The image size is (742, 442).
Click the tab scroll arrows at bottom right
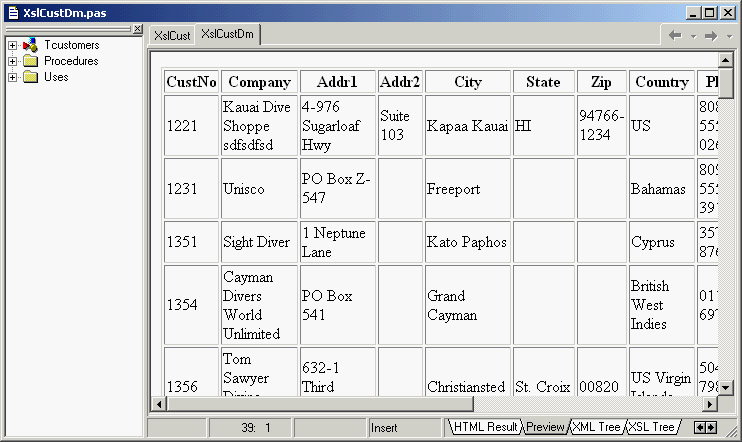point(705,427)
